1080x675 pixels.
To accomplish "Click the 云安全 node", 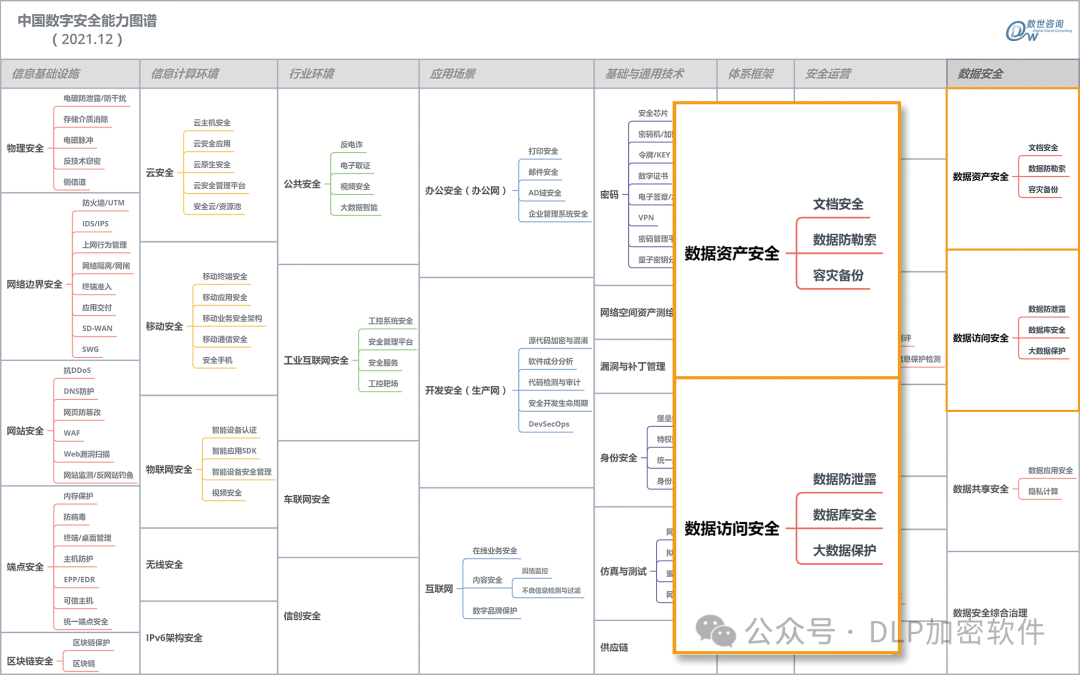I will 160,172.
